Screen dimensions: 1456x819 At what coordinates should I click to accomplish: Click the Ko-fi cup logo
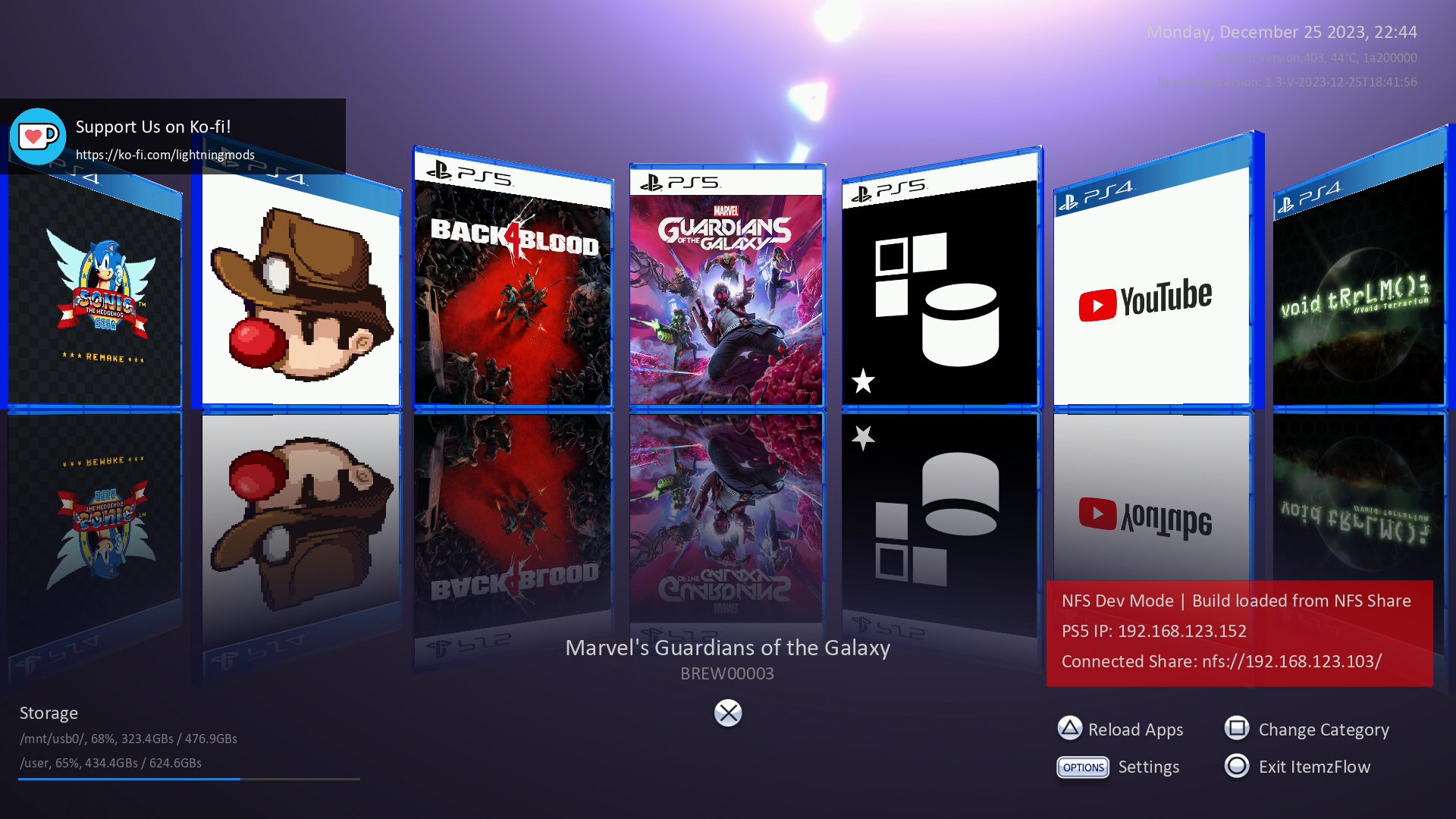[x=37, y=136]
